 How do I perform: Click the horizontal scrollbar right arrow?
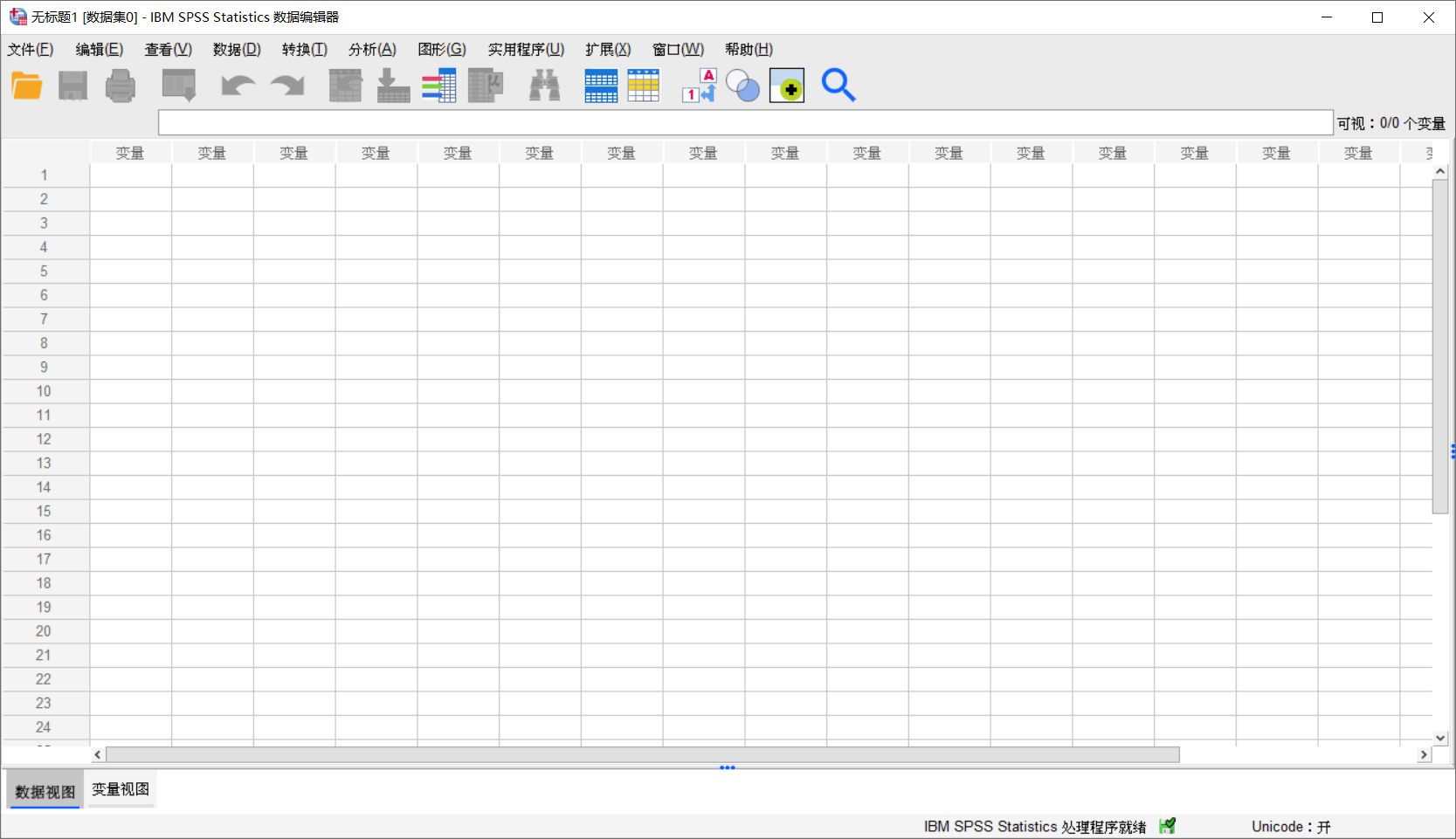point(1425,754)
